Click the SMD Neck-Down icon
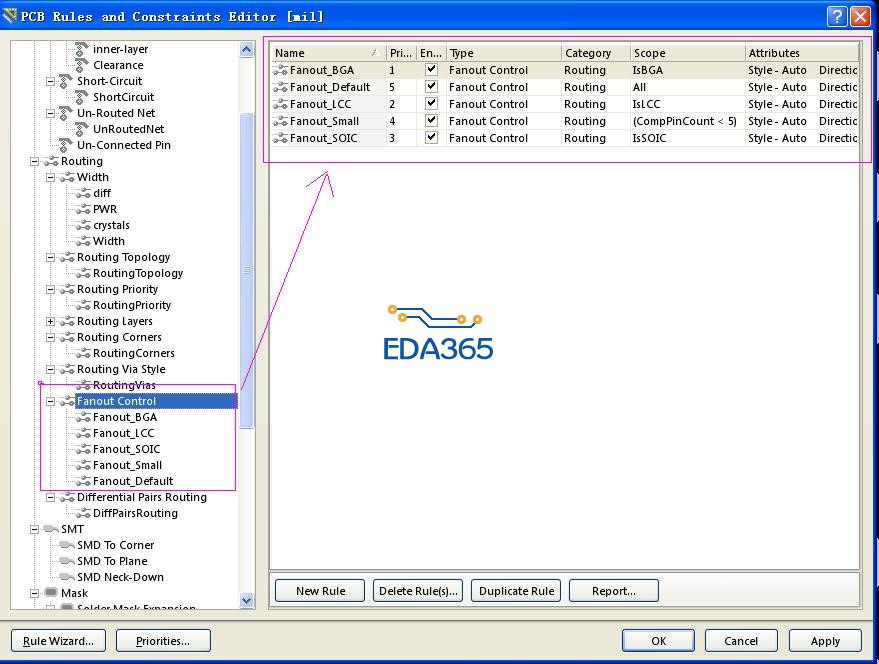Screen dimensions: 879x664 point(67,577)
